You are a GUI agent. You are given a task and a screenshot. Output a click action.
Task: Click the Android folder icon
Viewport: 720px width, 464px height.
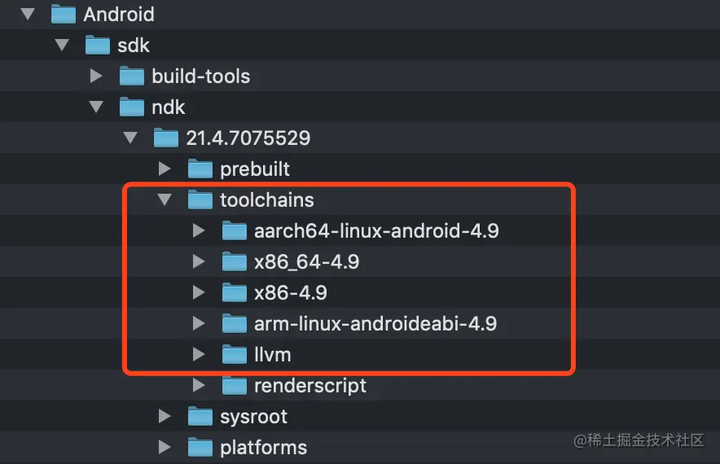pyautogui.click(x=63, y=14)
